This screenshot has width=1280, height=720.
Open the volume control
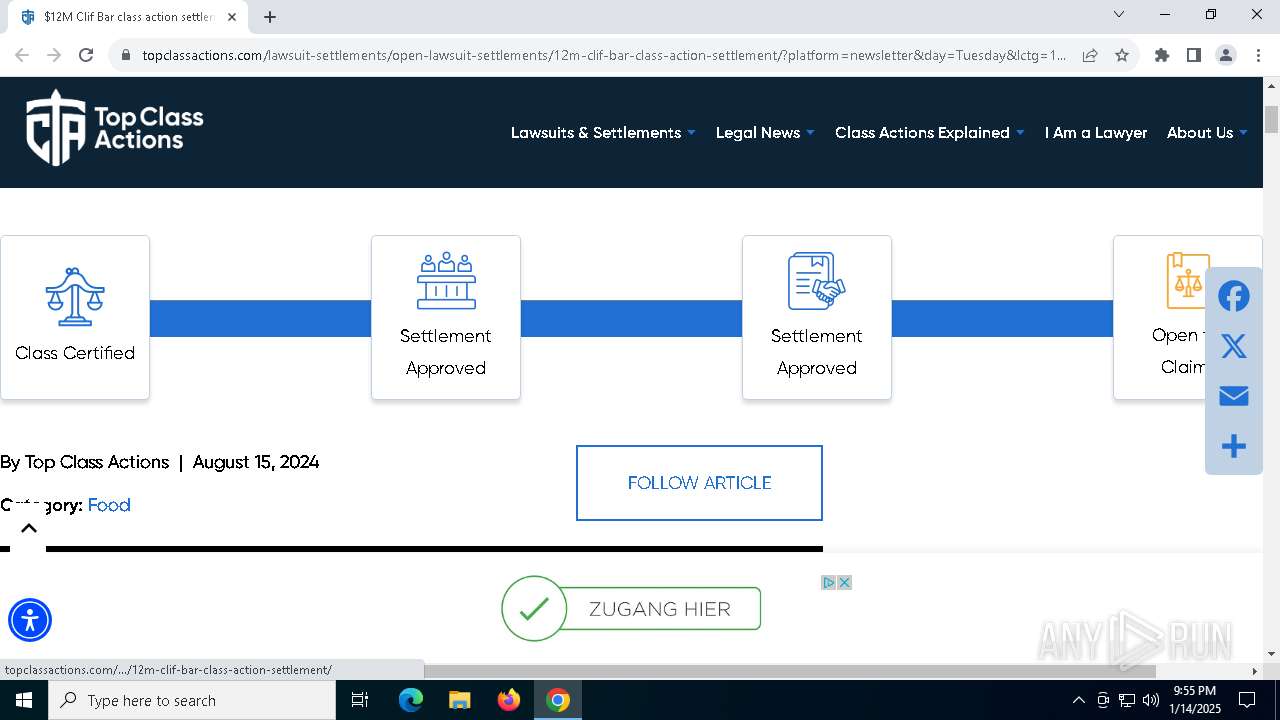1151,700
